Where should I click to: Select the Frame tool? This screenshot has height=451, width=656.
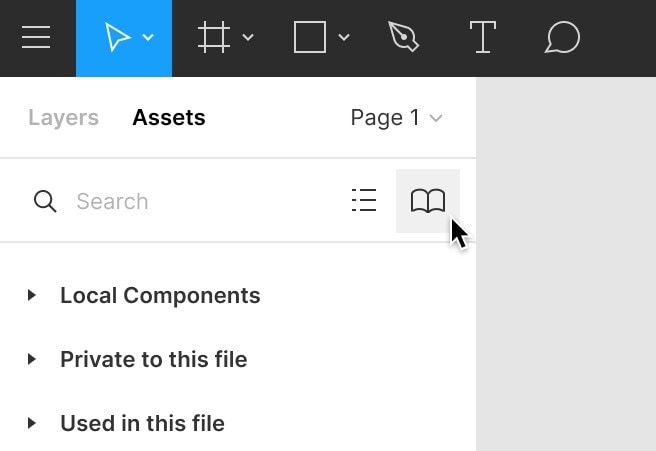pos(212,38)
